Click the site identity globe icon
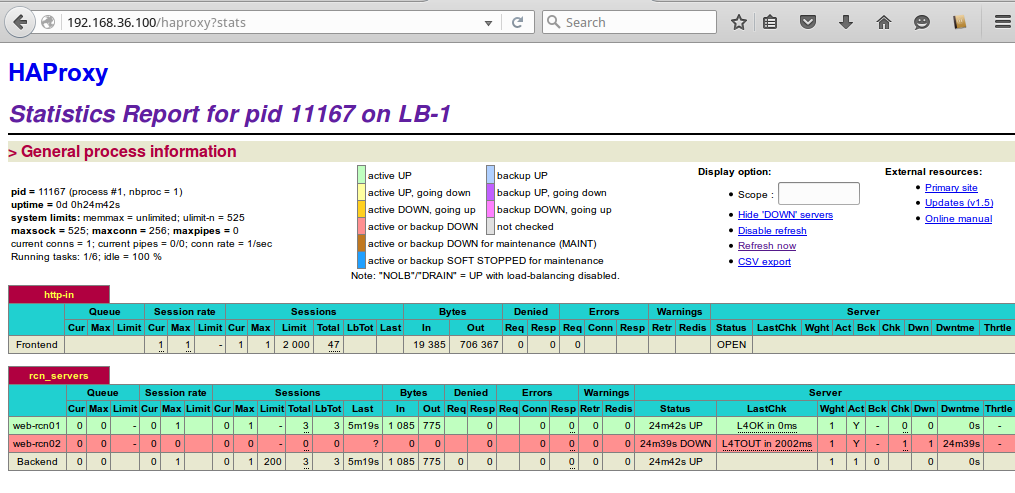 click(x=48, y=22)
